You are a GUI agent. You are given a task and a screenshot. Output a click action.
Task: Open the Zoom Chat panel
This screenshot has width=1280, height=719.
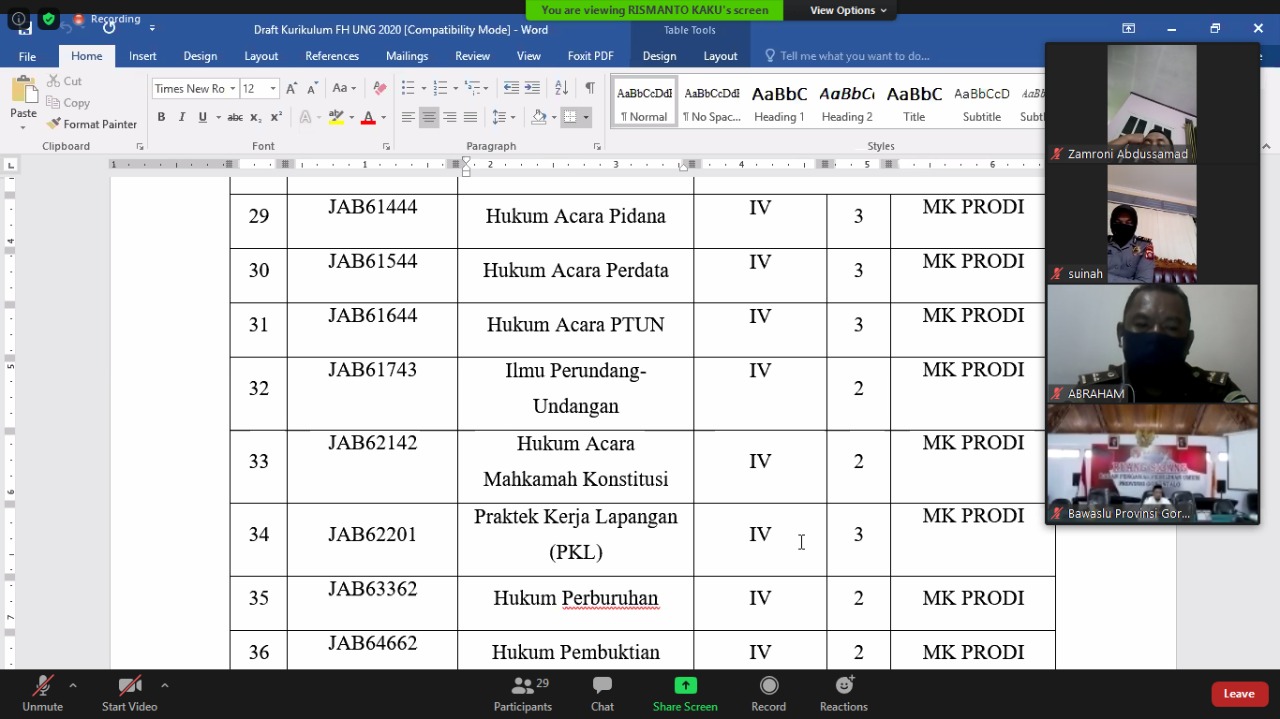click(x=602, y=693)
